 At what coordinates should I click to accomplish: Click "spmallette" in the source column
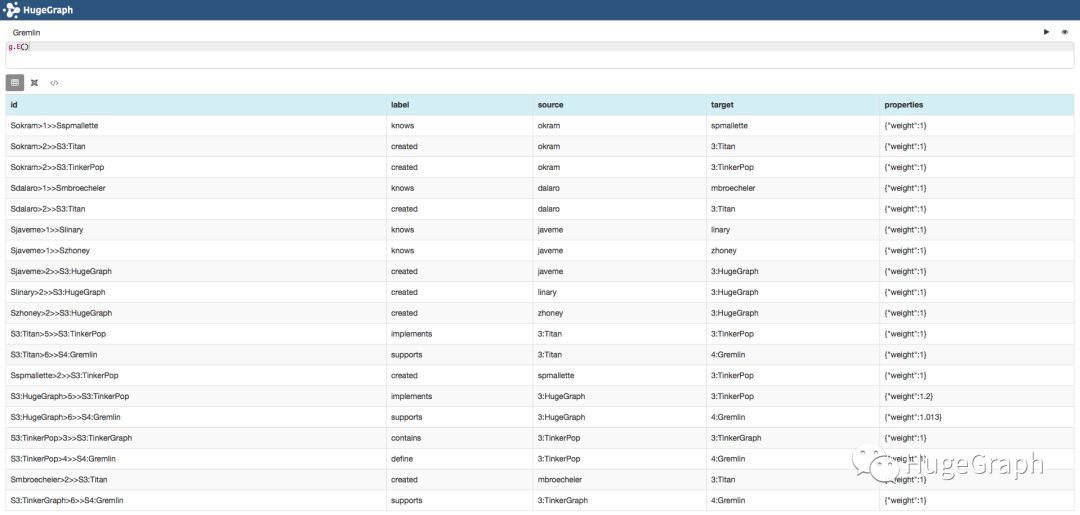pyautogui.click(x=556, y=375)
